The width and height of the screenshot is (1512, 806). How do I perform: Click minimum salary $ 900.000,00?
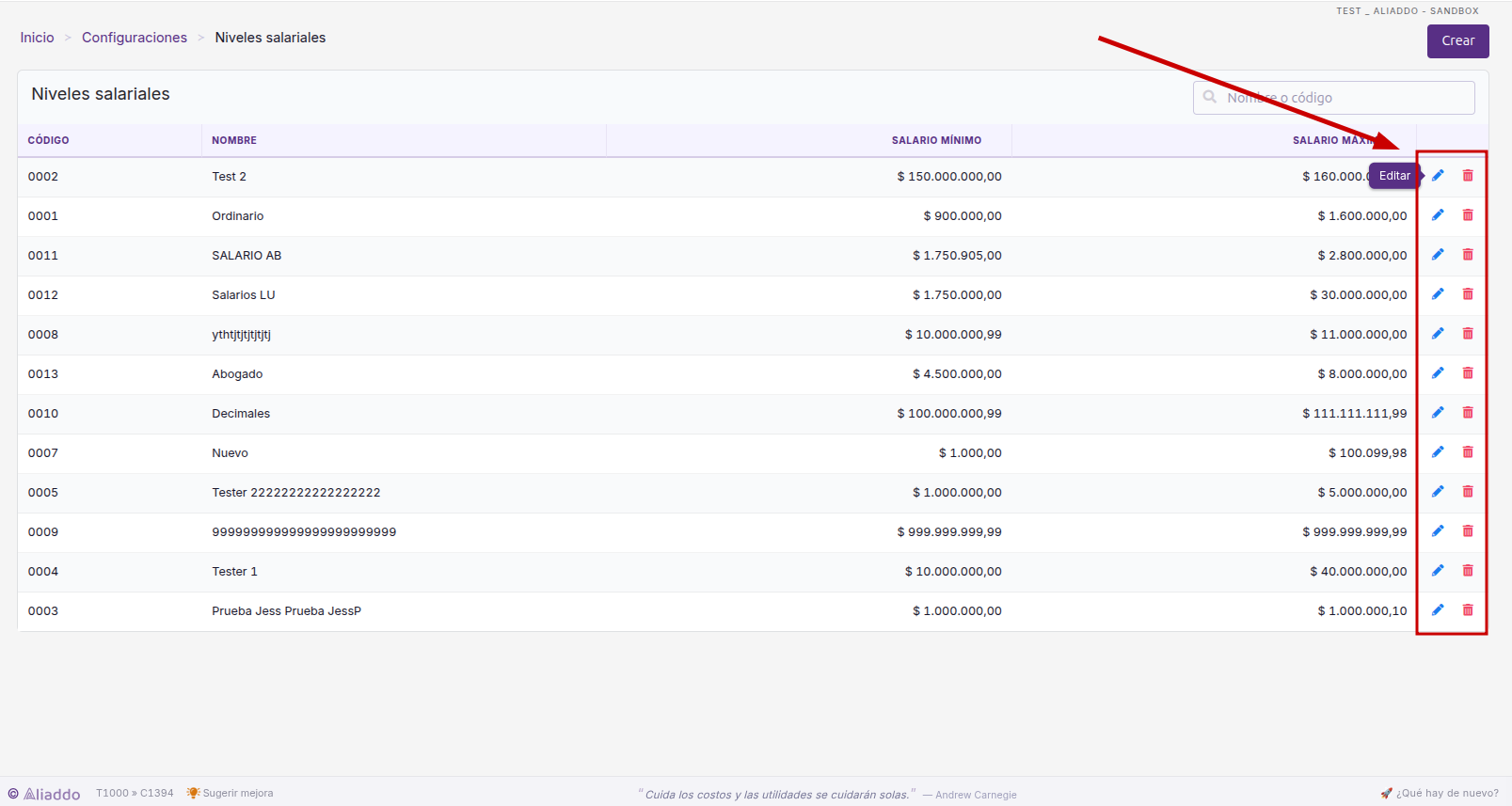click(x=963, y=216)
